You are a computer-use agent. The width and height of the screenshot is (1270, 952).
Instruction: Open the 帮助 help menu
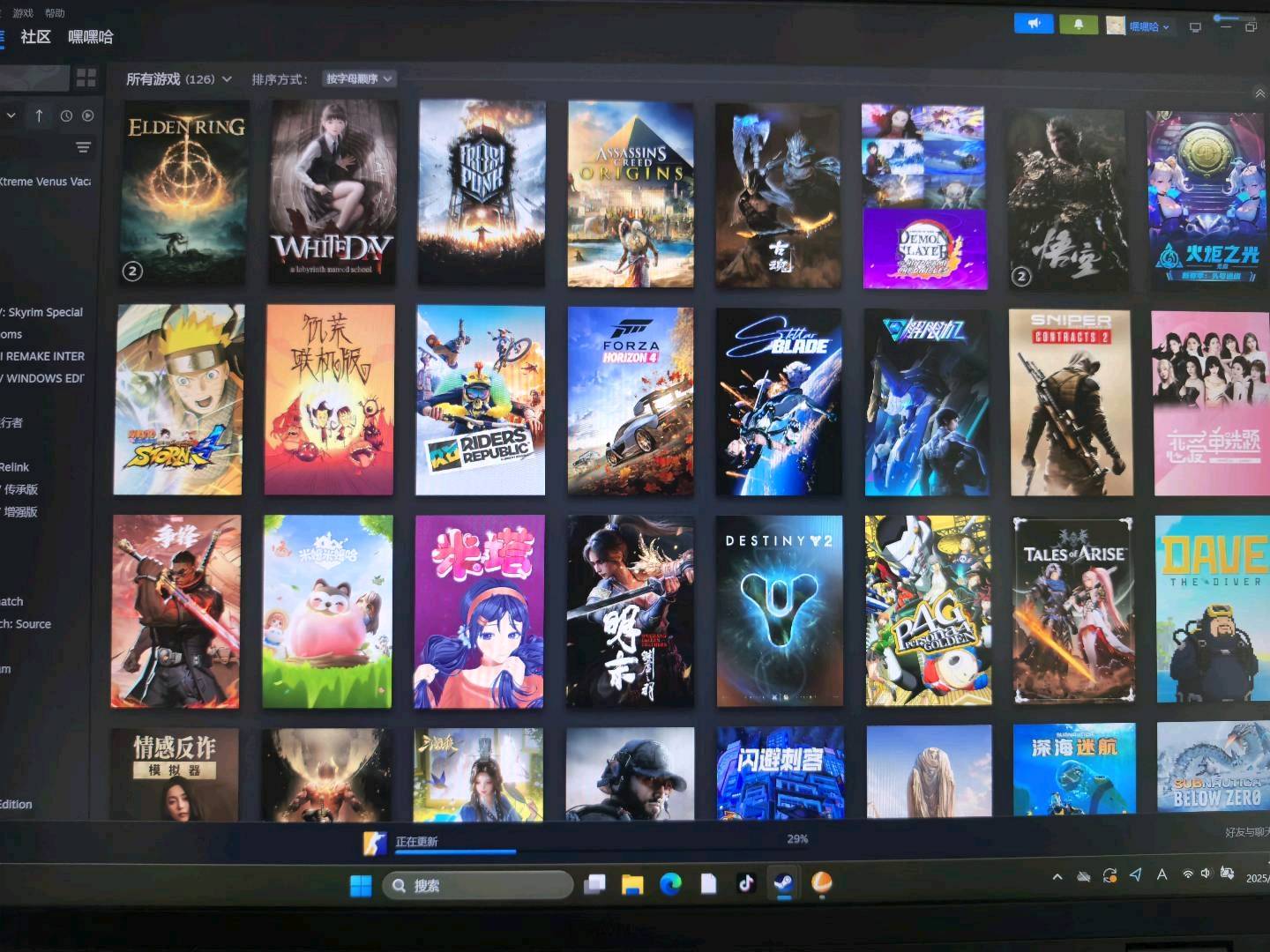pyautogui.click(x=55, y=13)
